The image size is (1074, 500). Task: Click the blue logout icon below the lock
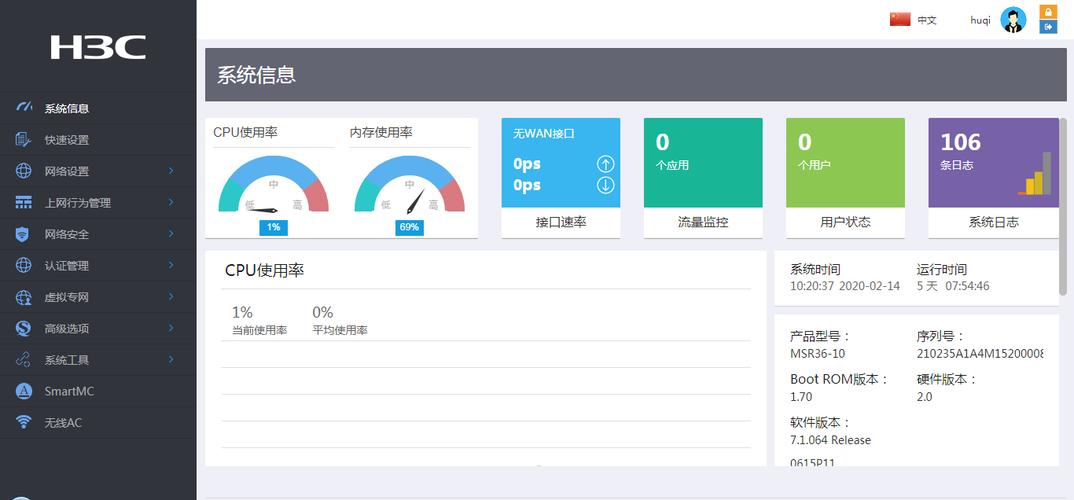pyautogui.click(x=1049, y=27)
